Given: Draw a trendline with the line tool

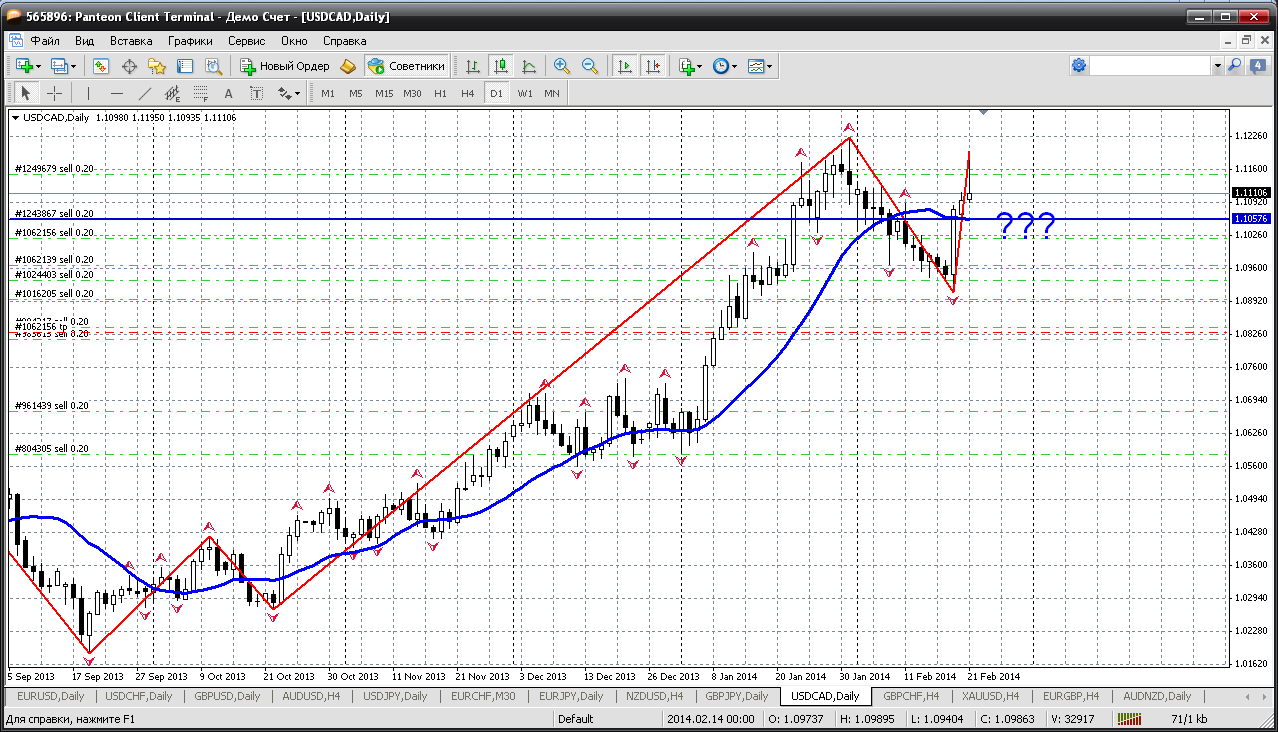Looking at the screenshot, I should [145, 93].
